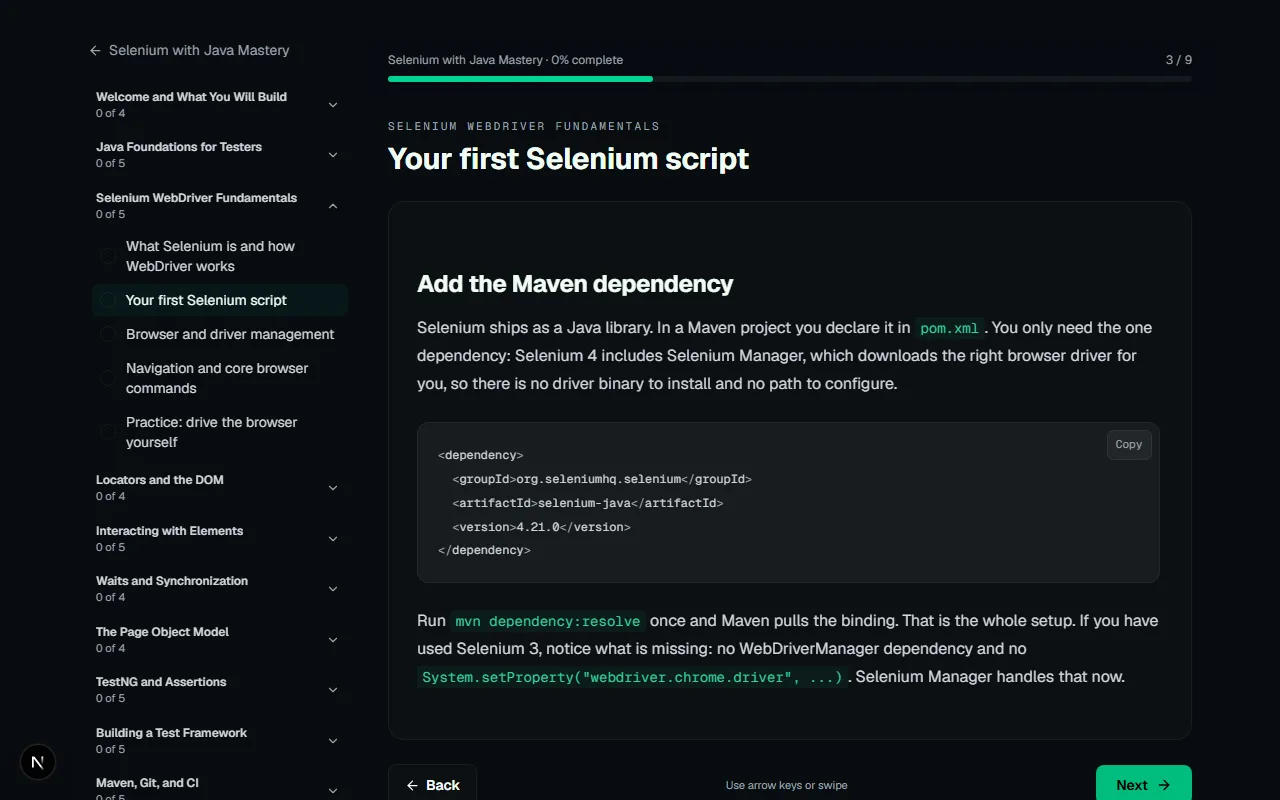Screen dimensions: 1280x800
Task: Open Practice: drive the browser yourself lesson
Action: pos(220,432)
